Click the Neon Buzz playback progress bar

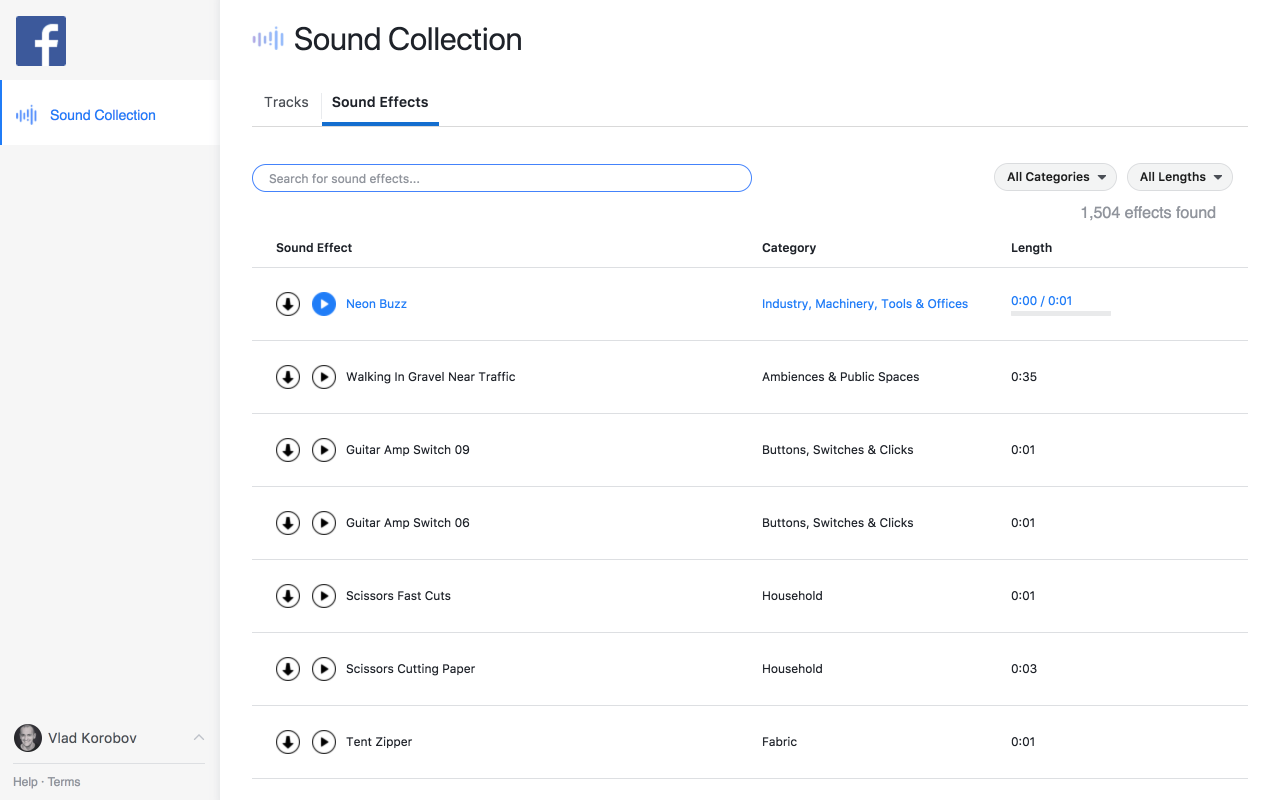click(x=1060, y=313)
